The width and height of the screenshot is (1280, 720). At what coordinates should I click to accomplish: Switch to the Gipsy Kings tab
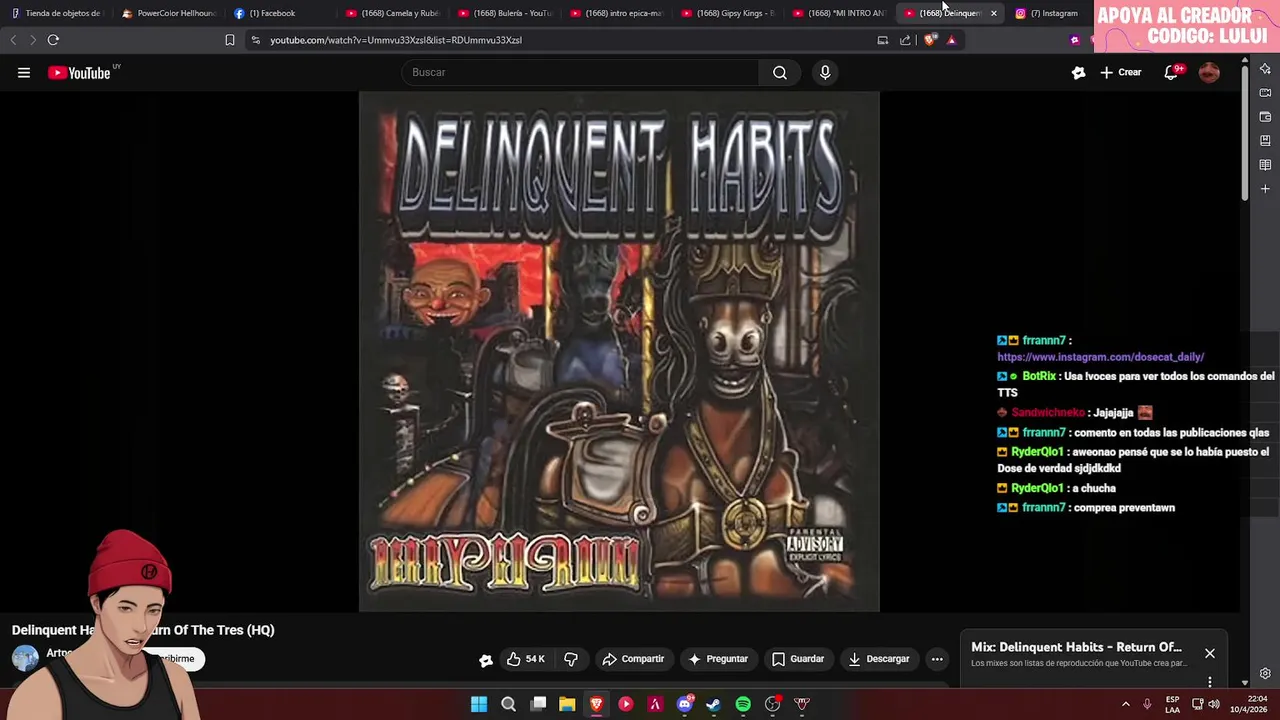tap(727, 13)
